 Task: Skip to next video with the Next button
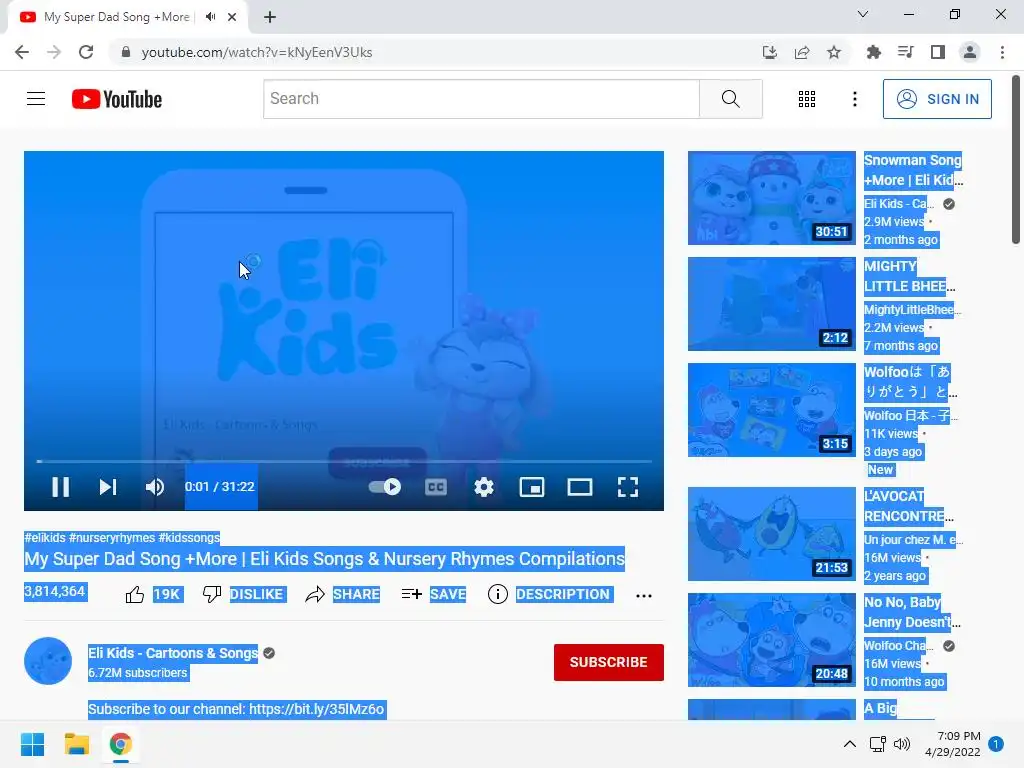[108, 487]
